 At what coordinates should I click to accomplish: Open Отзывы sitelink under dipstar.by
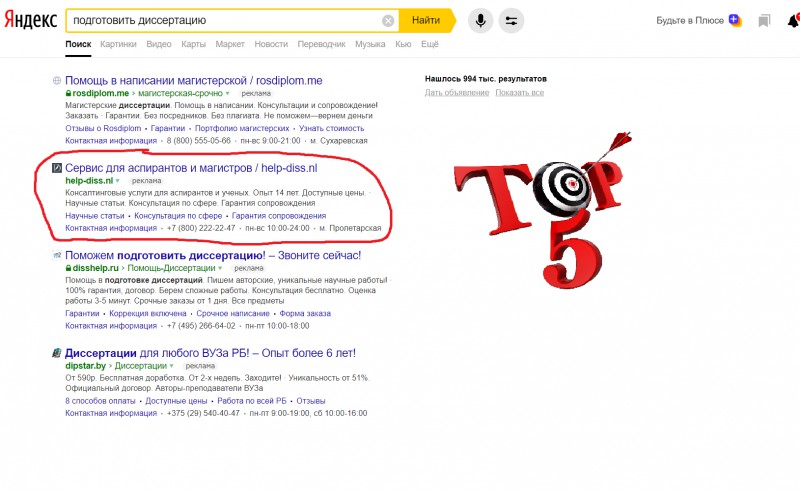[311, 401]
